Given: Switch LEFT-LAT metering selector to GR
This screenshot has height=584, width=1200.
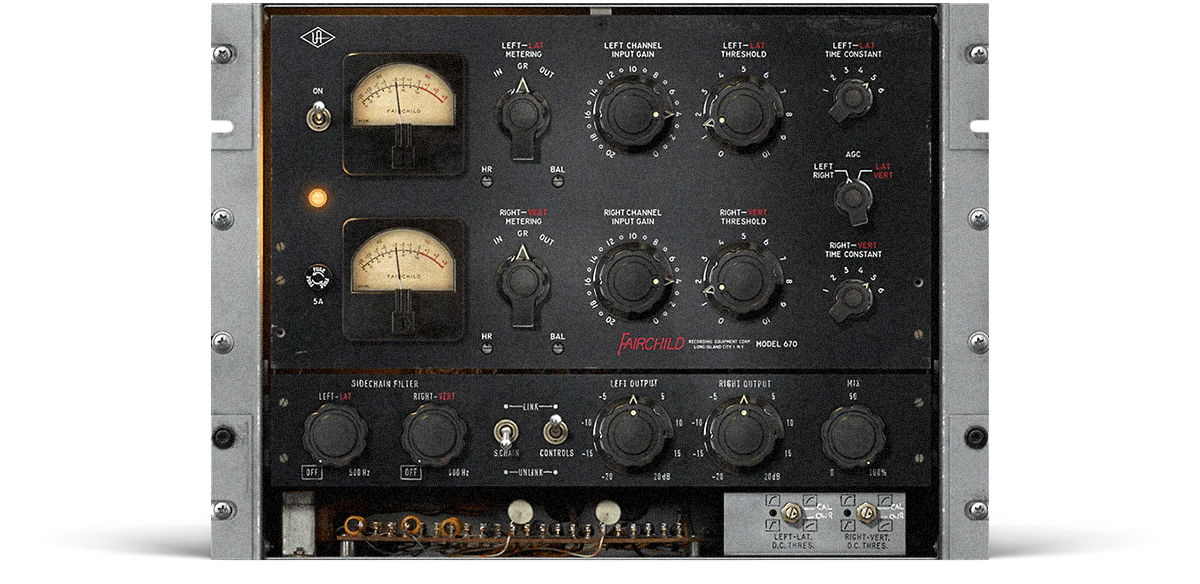Looking at the screenshot, I should coord(520,112).
